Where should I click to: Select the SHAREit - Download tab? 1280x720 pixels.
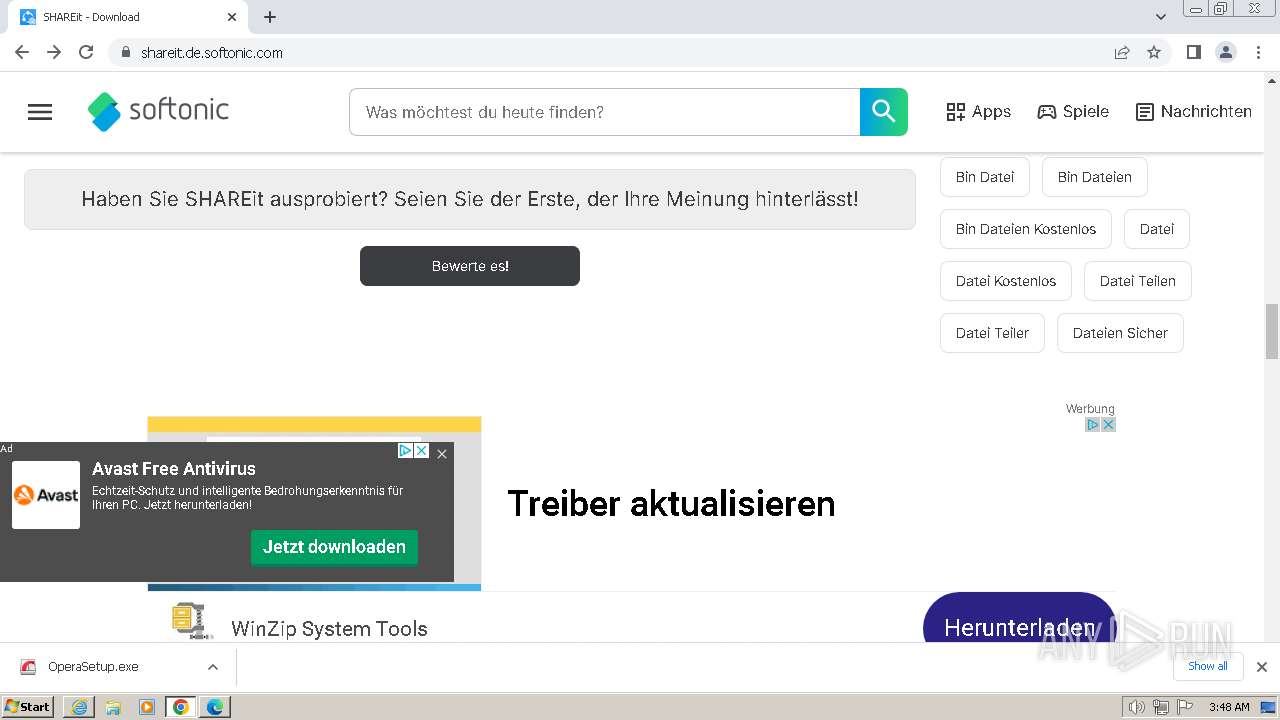126,17
